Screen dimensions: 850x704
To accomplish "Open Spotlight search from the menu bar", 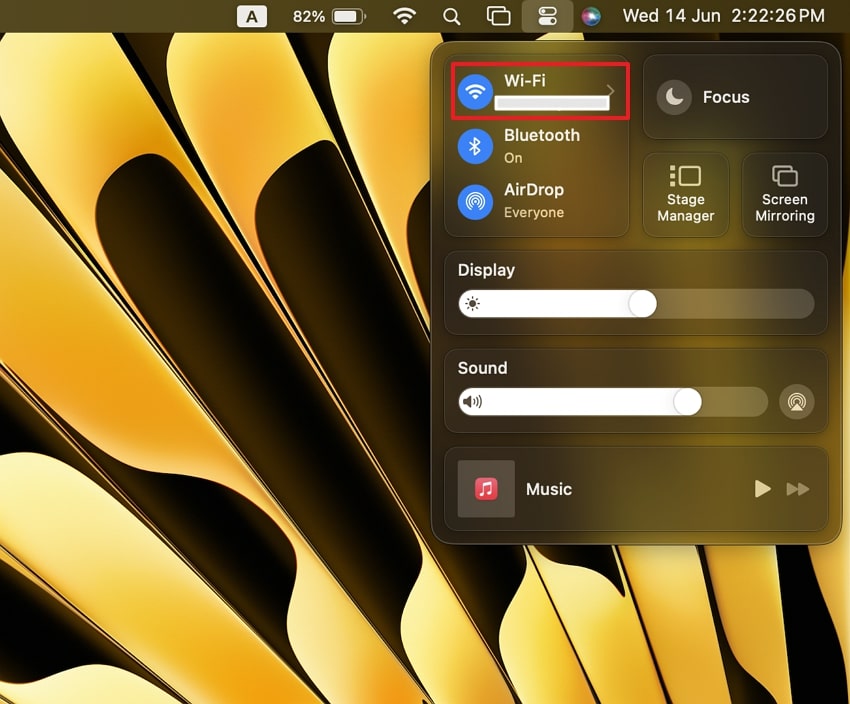I will tap(451, 16).
